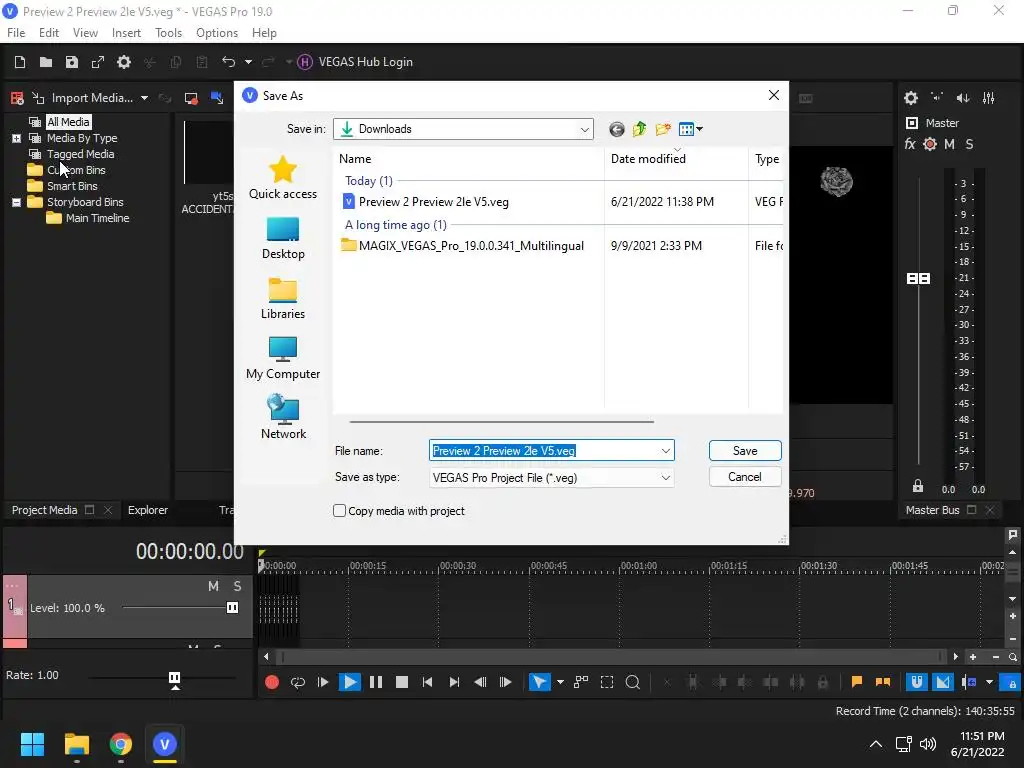Open the Edit menu
This screenshot has height=768, width=1024.
coord(49,33)
